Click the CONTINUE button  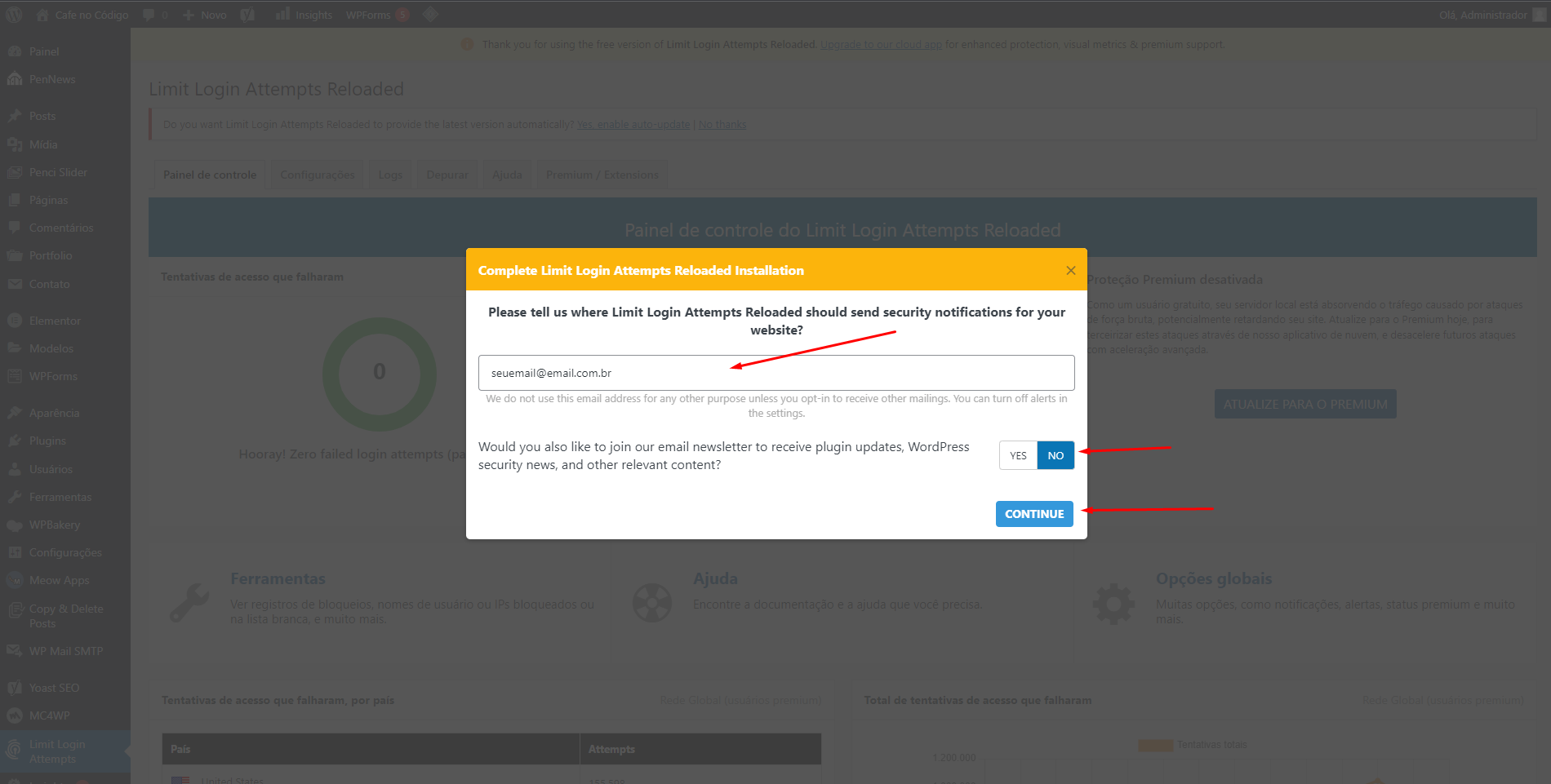[1034, 514]
